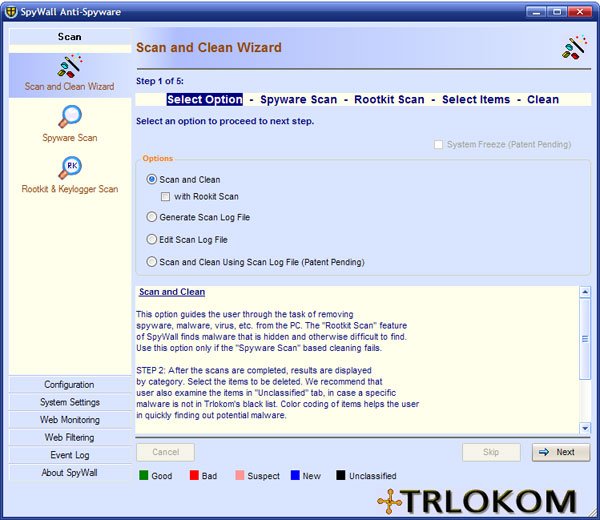Enable the with Rookit Scan checkbox
This screenshot has height=520, width=600.
(165, 197)
